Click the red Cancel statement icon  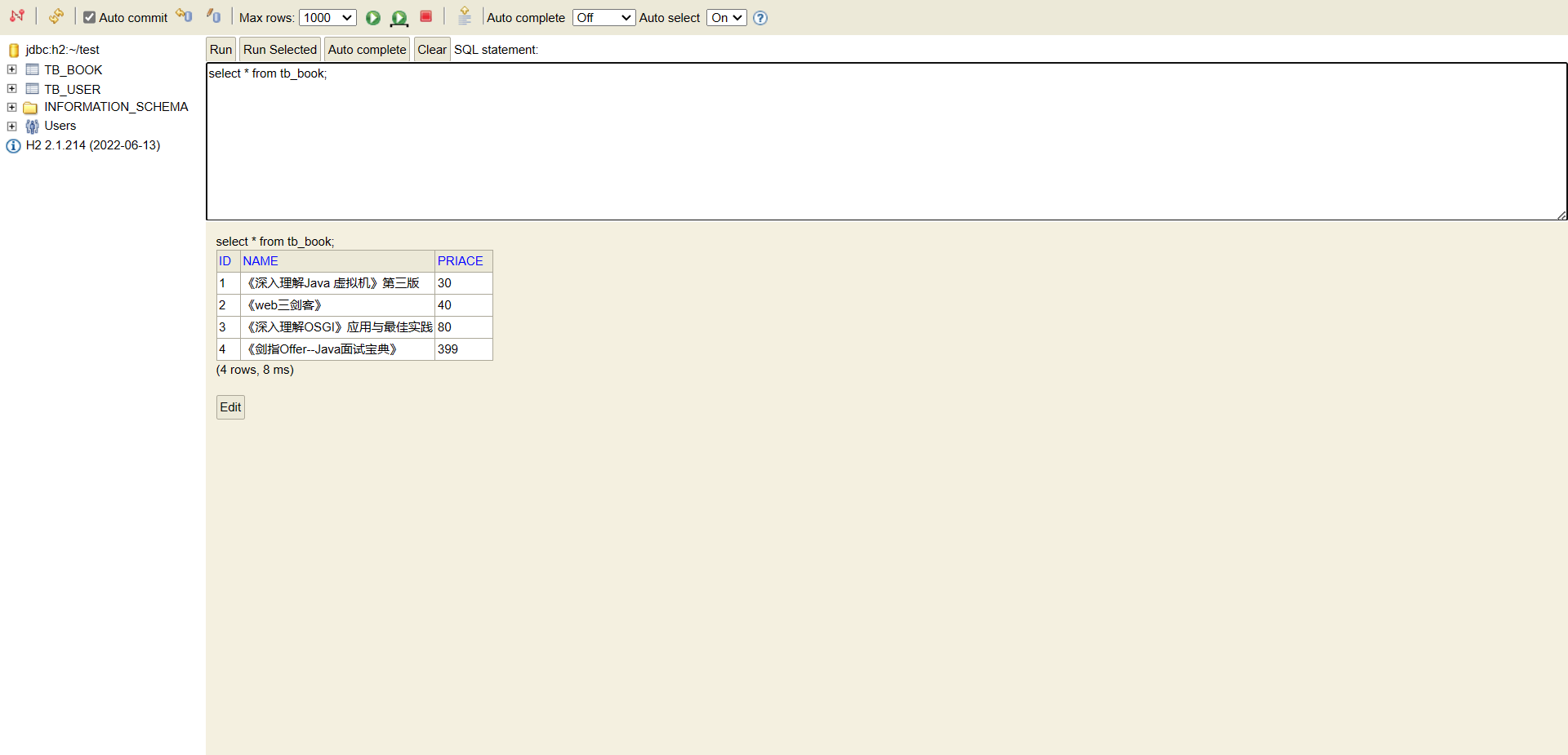[x=425, y=16]
